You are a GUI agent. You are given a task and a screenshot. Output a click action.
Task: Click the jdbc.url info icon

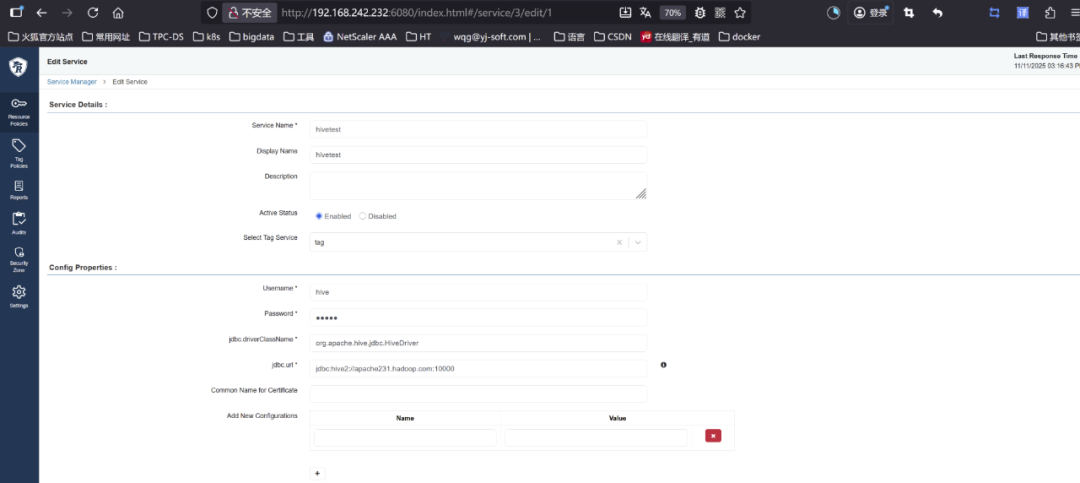663,364
